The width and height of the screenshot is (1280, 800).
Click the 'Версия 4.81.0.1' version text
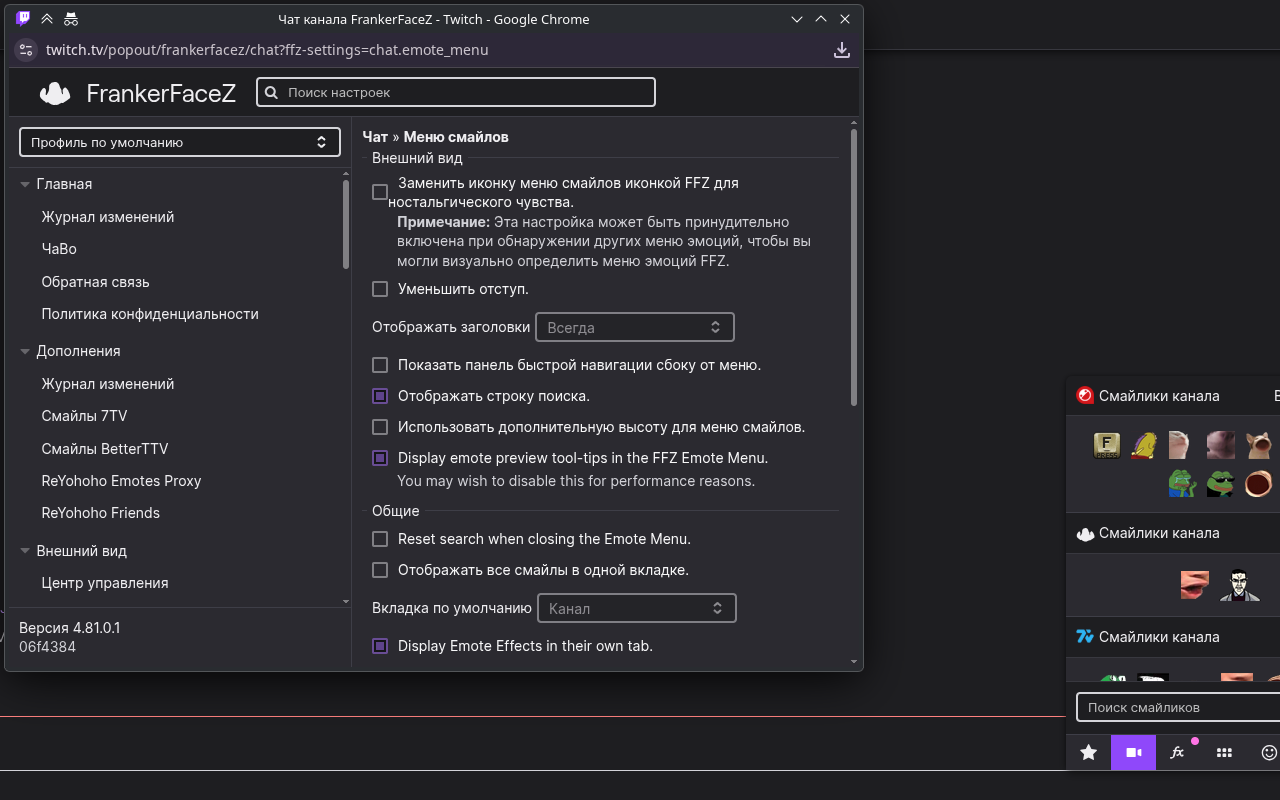coord(70,628)
